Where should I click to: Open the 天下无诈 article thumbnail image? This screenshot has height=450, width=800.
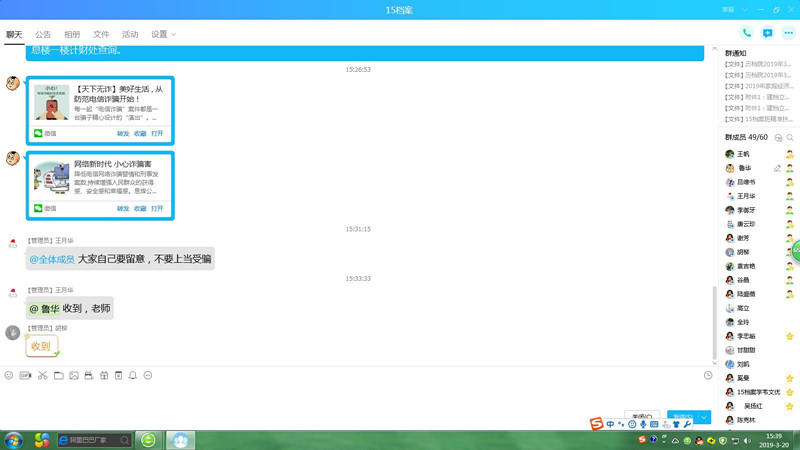(52, 103)
